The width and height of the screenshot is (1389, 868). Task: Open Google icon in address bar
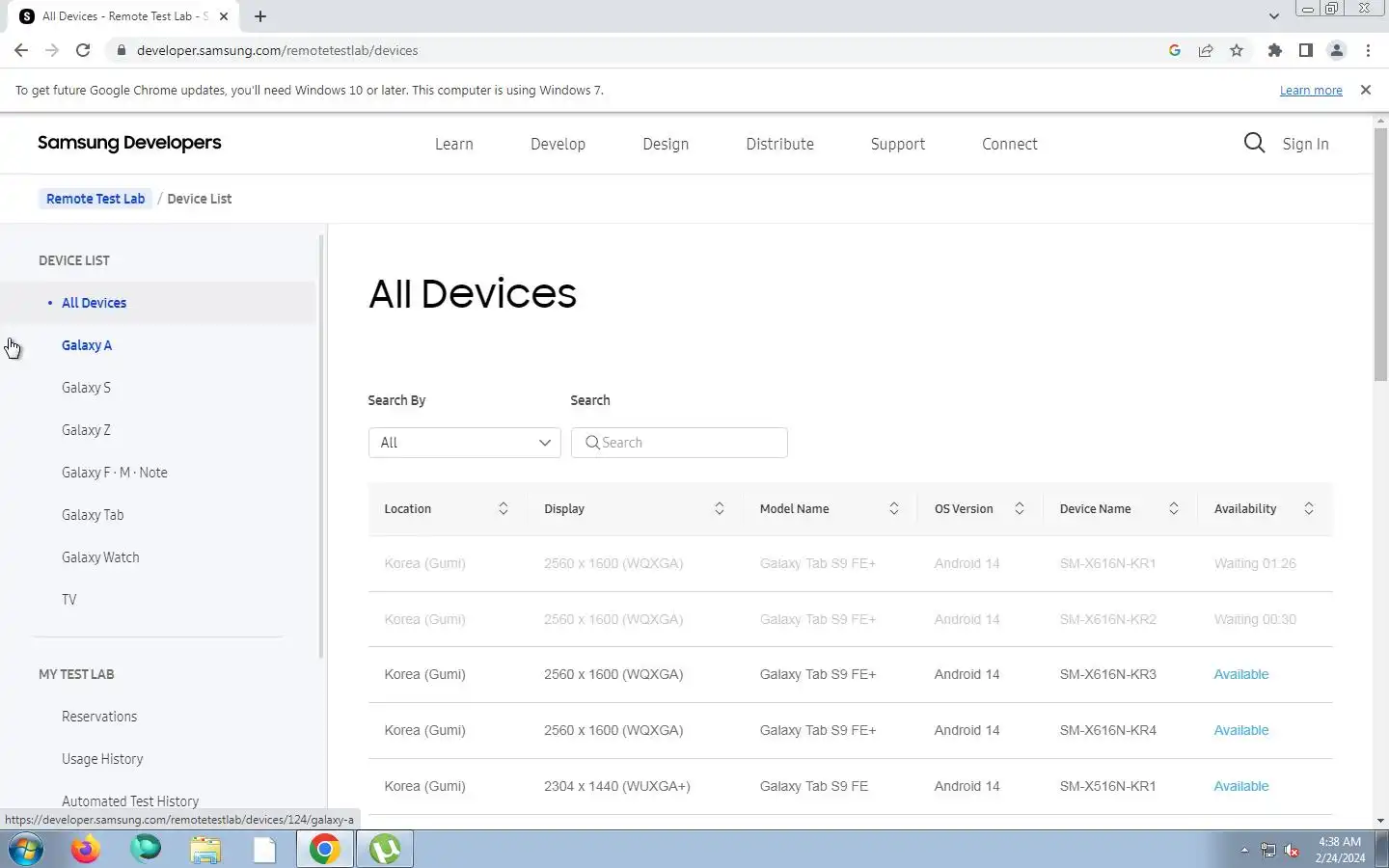[1174, 50]
